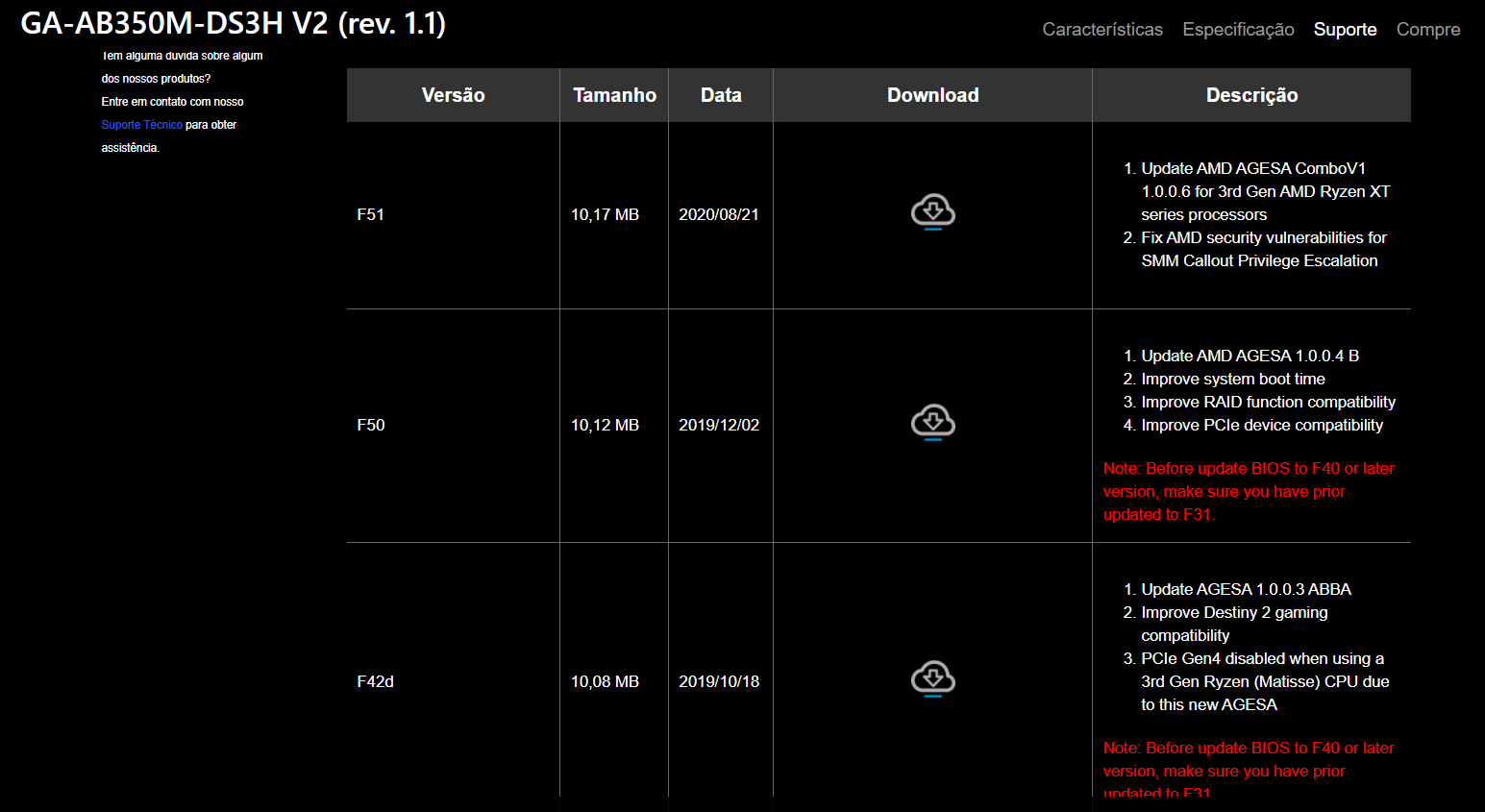Switch to the Suporte tab
Viewport: 1485px width, 812px height.
click(1345, 30)
